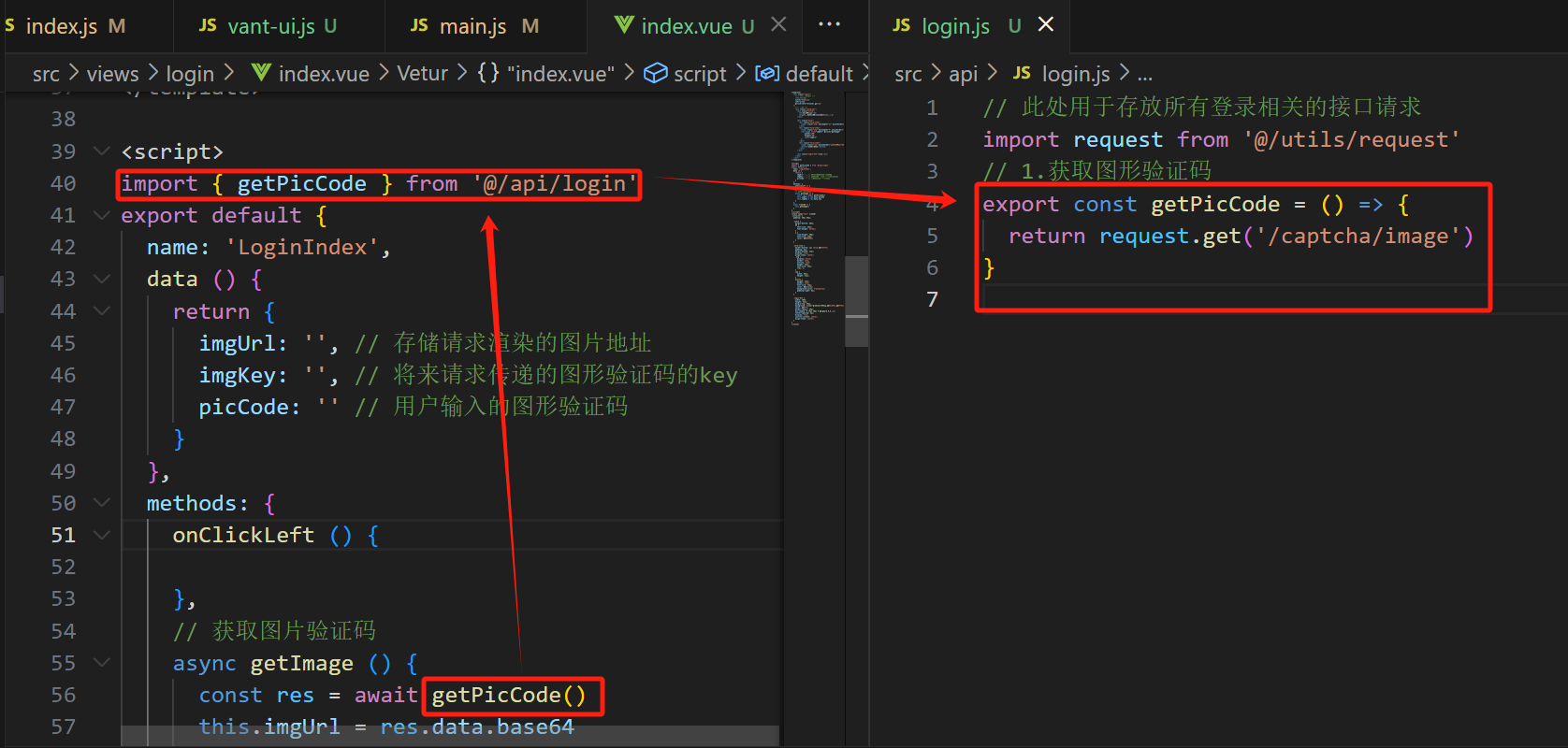This screenshot has height=748, width=1568.
Task: Click the '@/api/login' import path string
Action: (x=555, y=183)
